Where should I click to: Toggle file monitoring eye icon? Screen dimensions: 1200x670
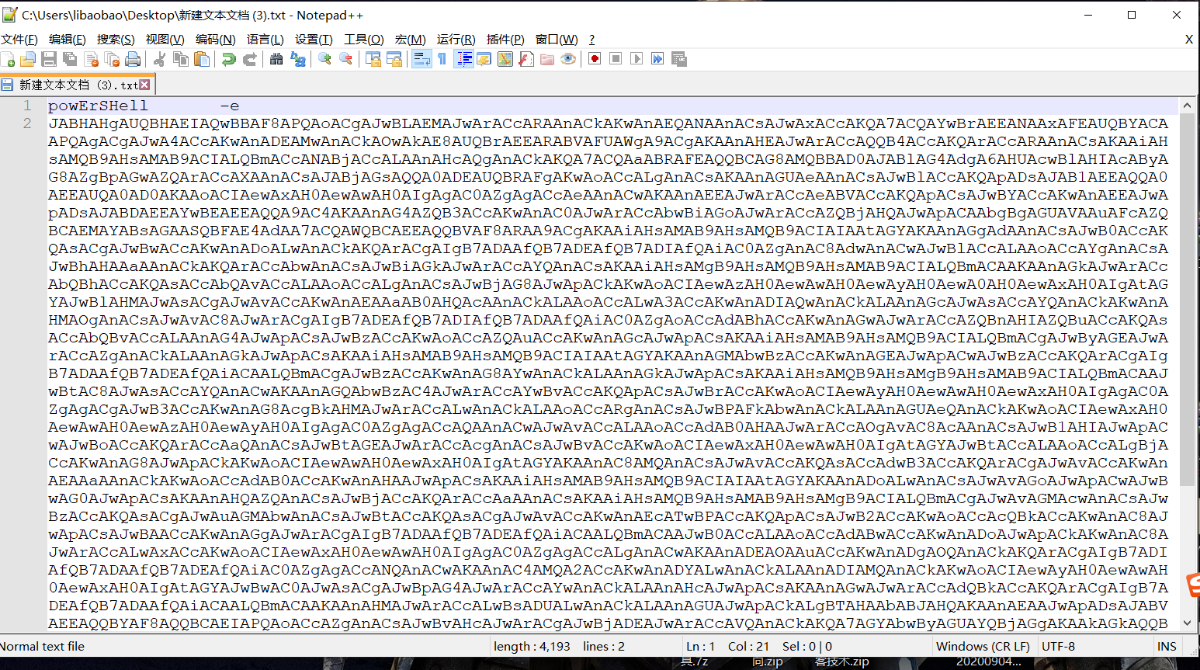pyautogui.click(x=568, y=59)
